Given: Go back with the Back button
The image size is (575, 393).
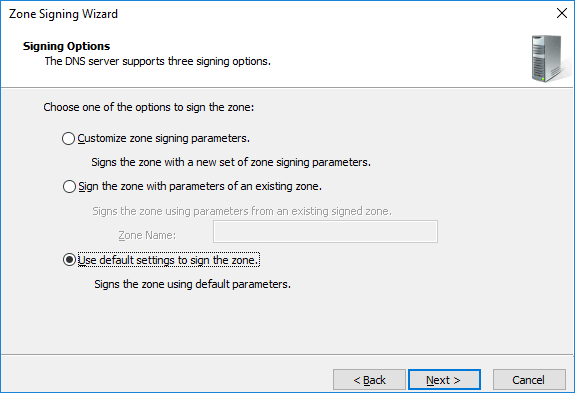Looking at the screenshot, I should click(369, 380).
